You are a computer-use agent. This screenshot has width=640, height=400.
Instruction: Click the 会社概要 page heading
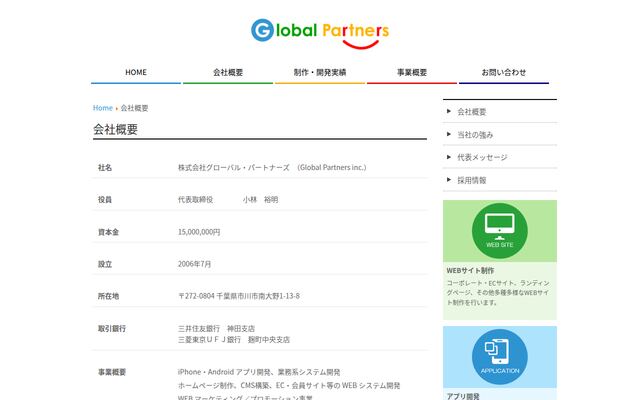(x=116, y=129)
